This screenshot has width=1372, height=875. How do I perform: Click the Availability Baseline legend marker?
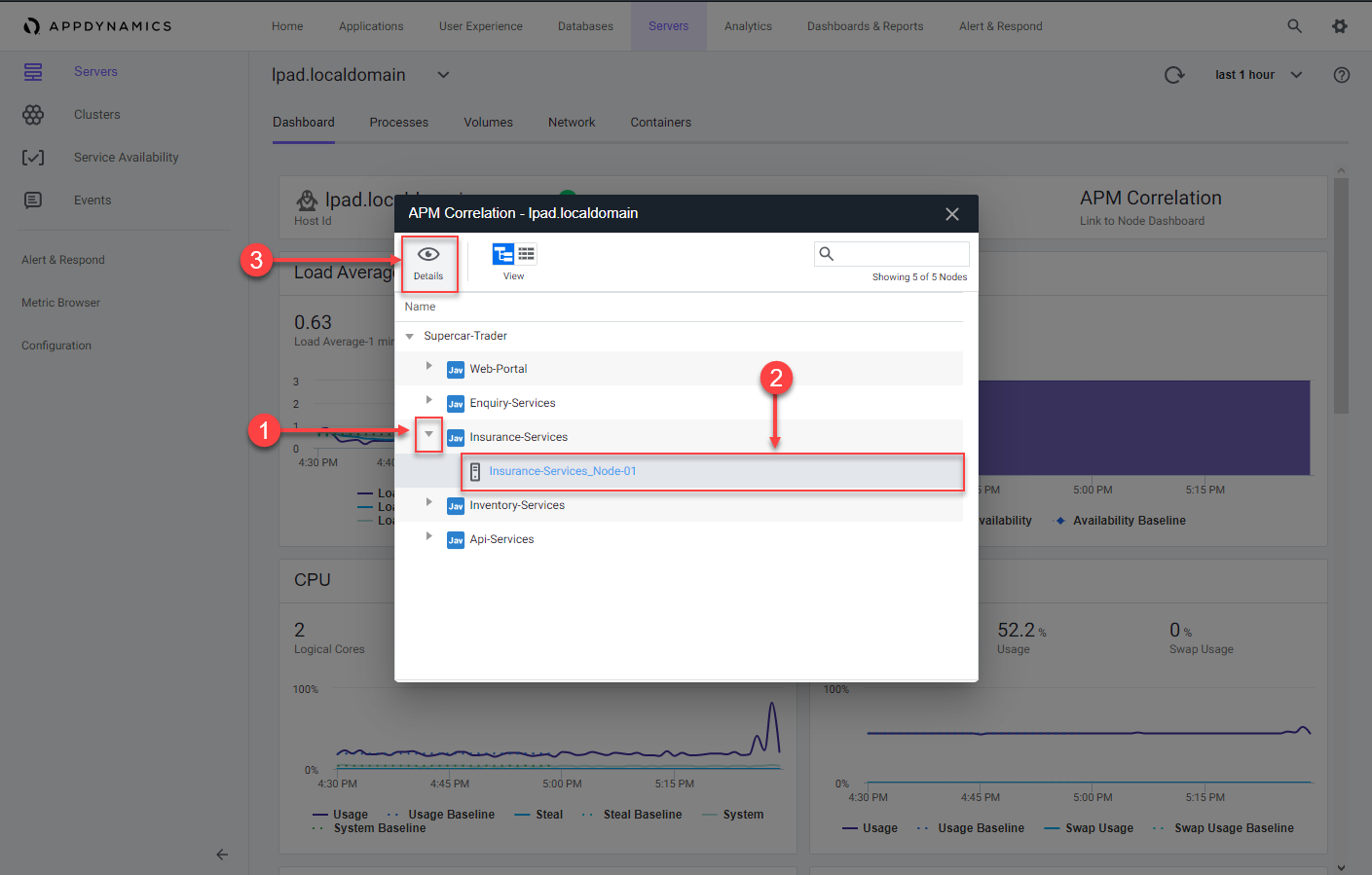(x=1060, y=521)
